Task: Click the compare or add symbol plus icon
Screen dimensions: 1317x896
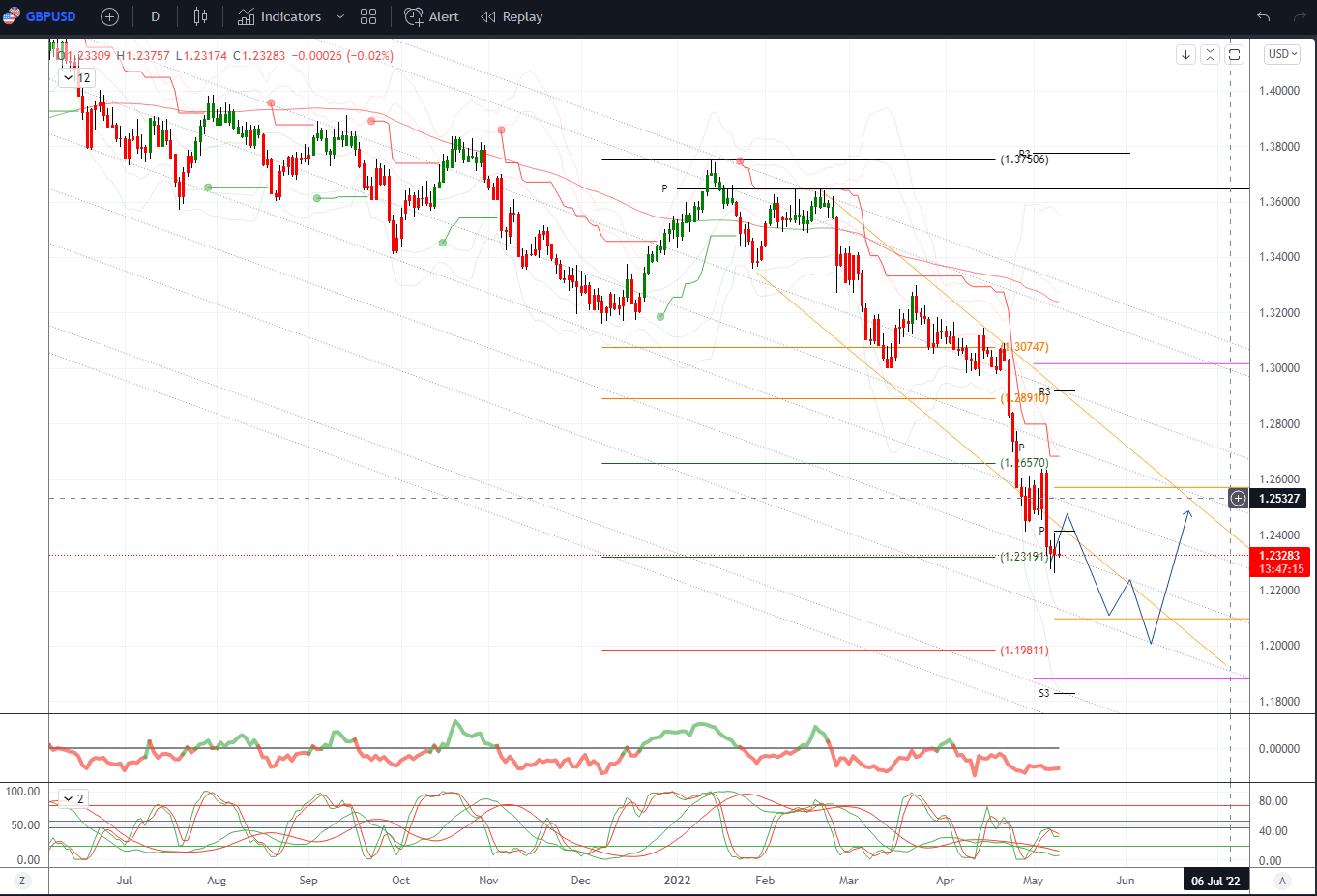Action: pos(109,16)
